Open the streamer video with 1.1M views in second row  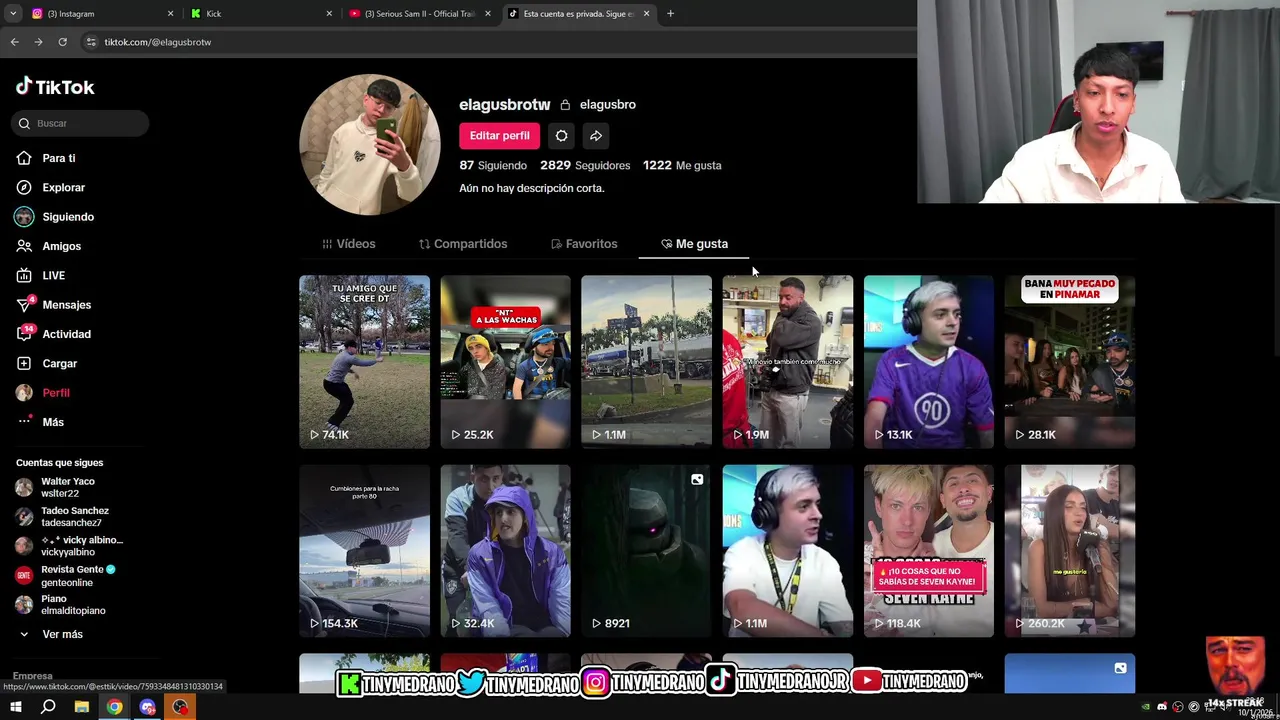click(788, 550)
